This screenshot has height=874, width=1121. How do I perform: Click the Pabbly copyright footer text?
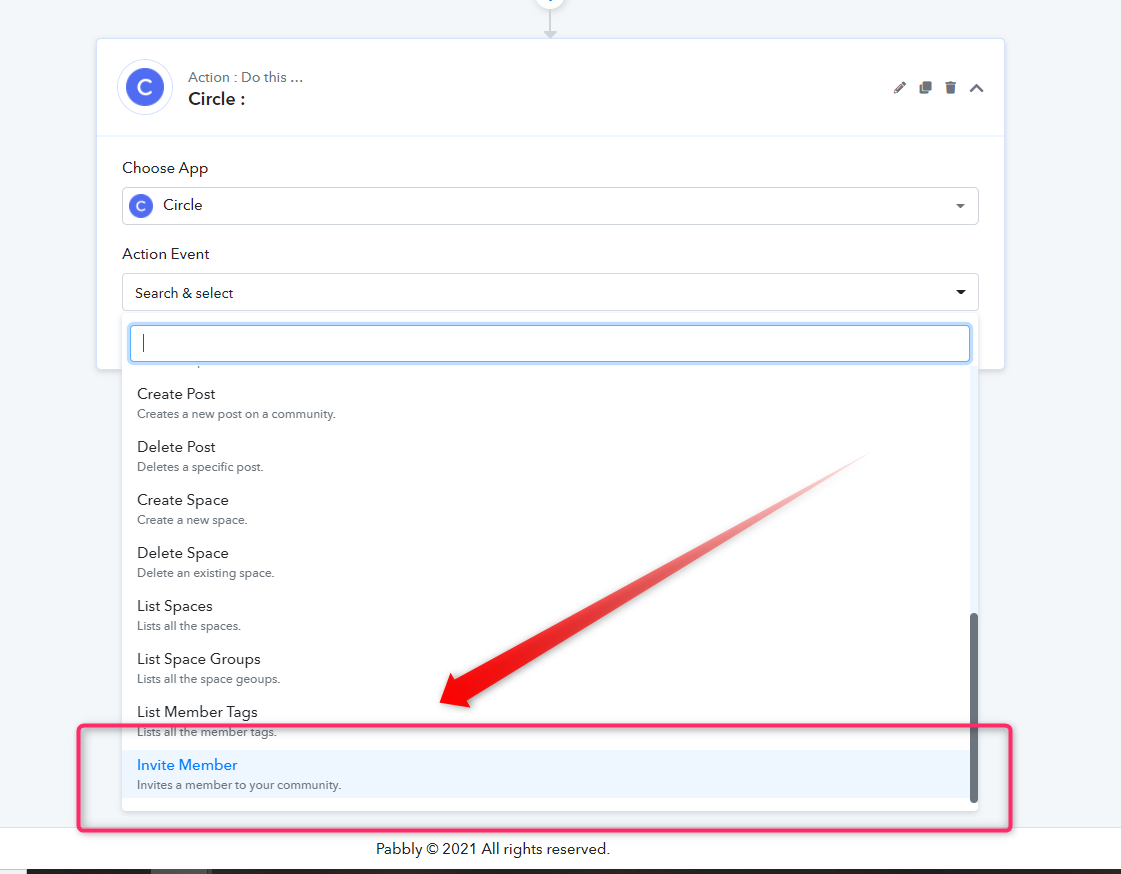pyautogui.click(x=493, y=849)
